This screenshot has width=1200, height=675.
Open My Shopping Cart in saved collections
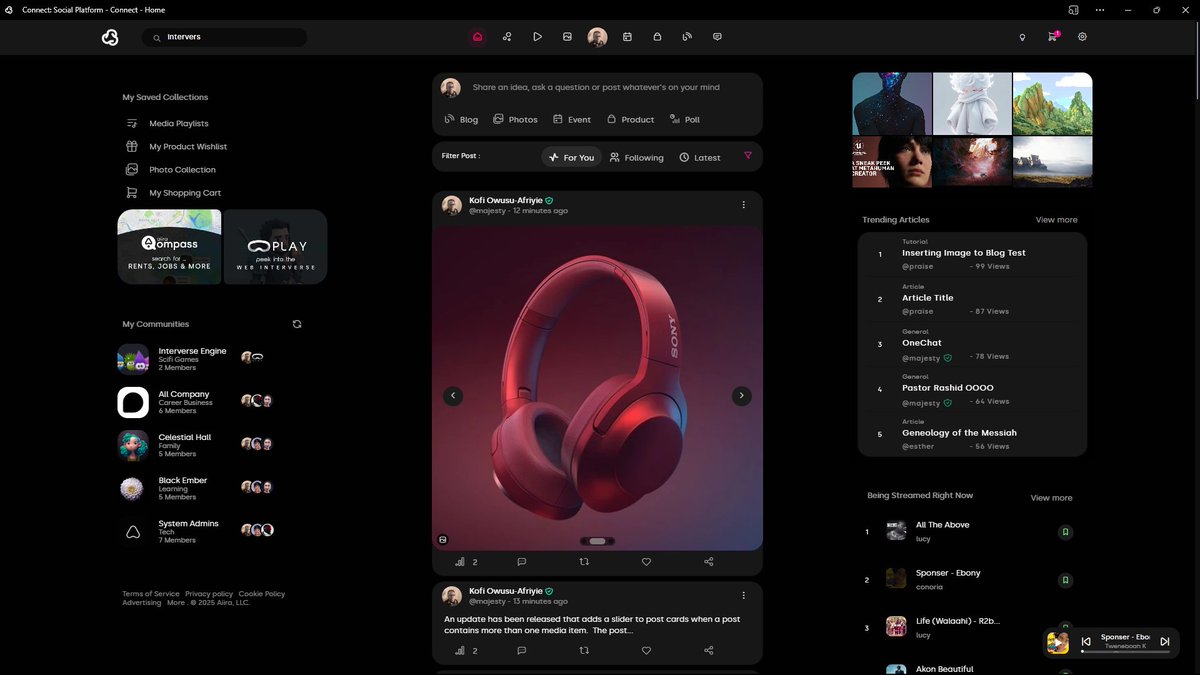point(172,192)
